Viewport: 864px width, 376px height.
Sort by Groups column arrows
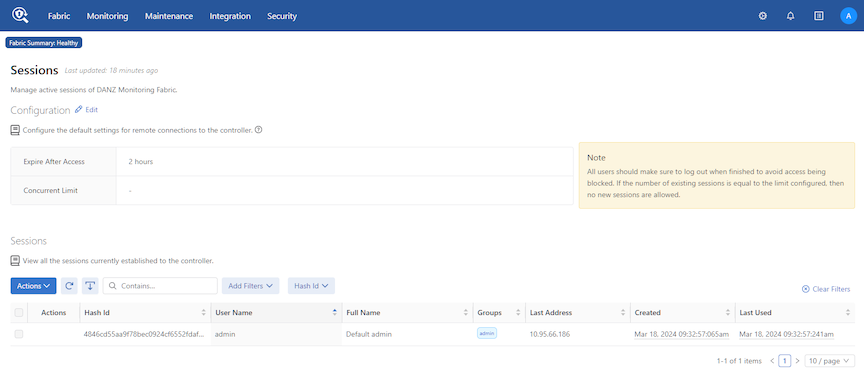click(518, 313)
